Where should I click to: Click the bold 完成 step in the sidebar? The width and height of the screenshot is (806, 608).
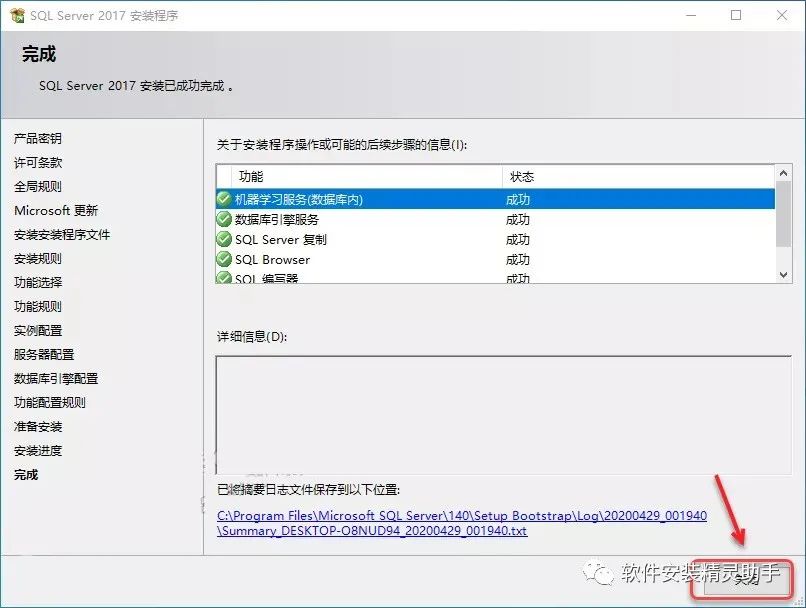click(26, 475)
